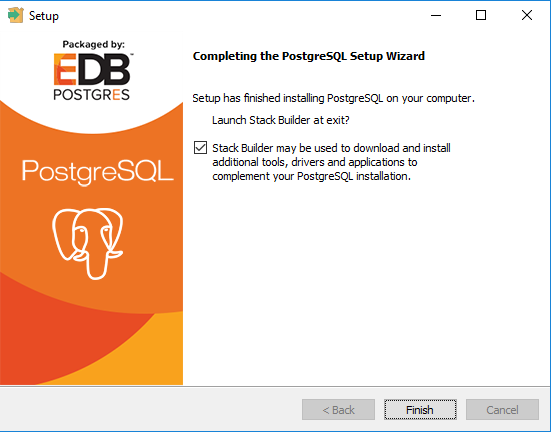
Task: Click the white PostgreSQL elephant logo
Action: tap(88, 243)
